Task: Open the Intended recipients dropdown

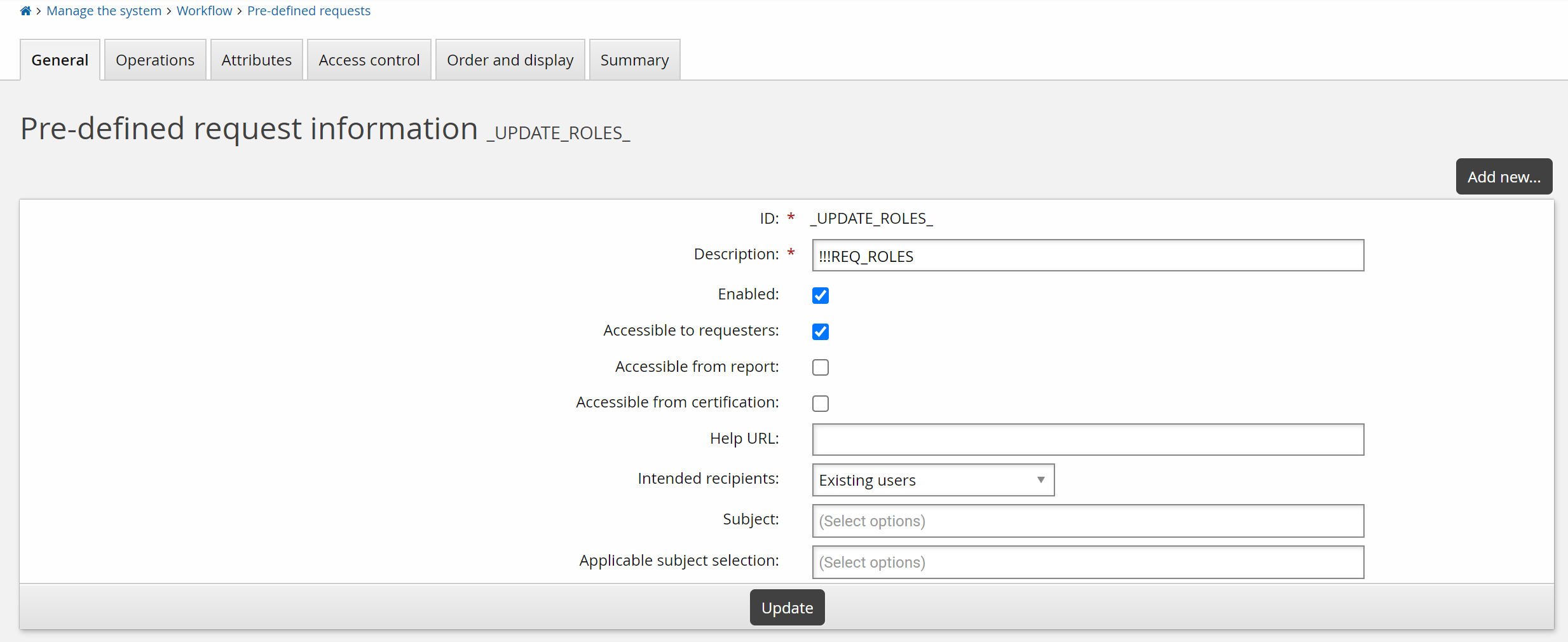Action: pyautogui.click(x=931, y=480)
